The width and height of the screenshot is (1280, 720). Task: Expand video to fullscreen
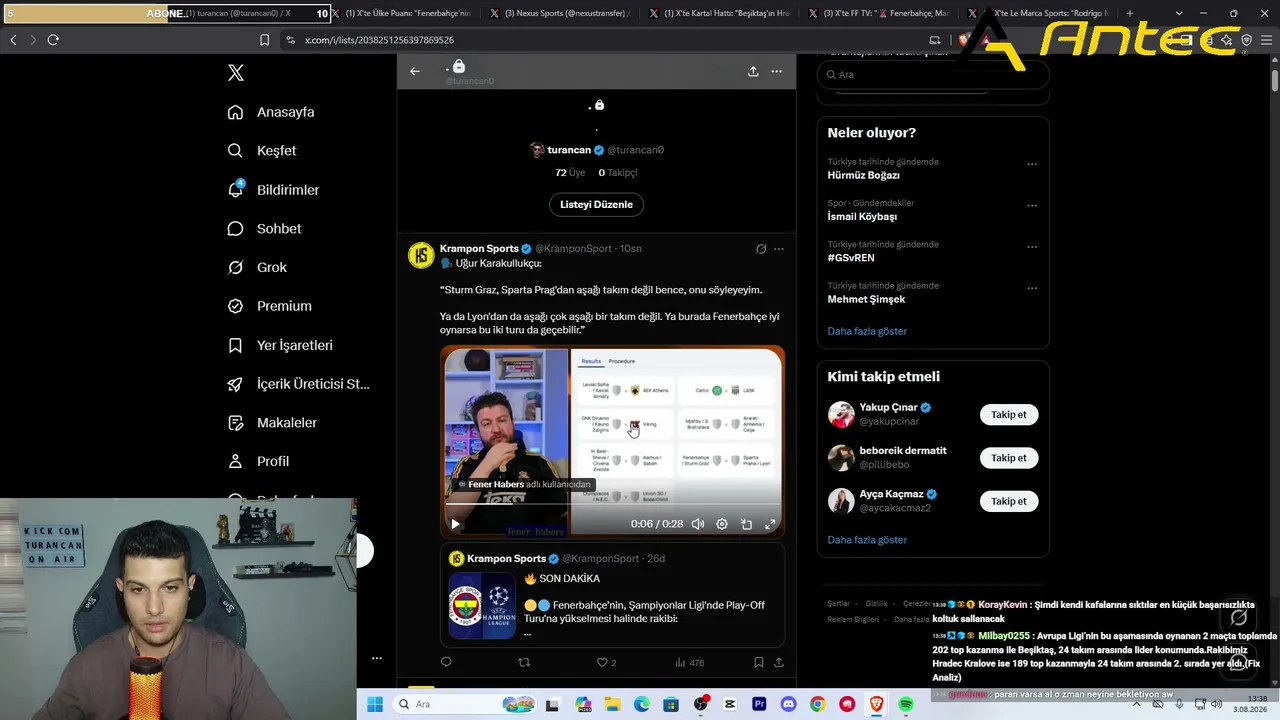coord(770,524)
